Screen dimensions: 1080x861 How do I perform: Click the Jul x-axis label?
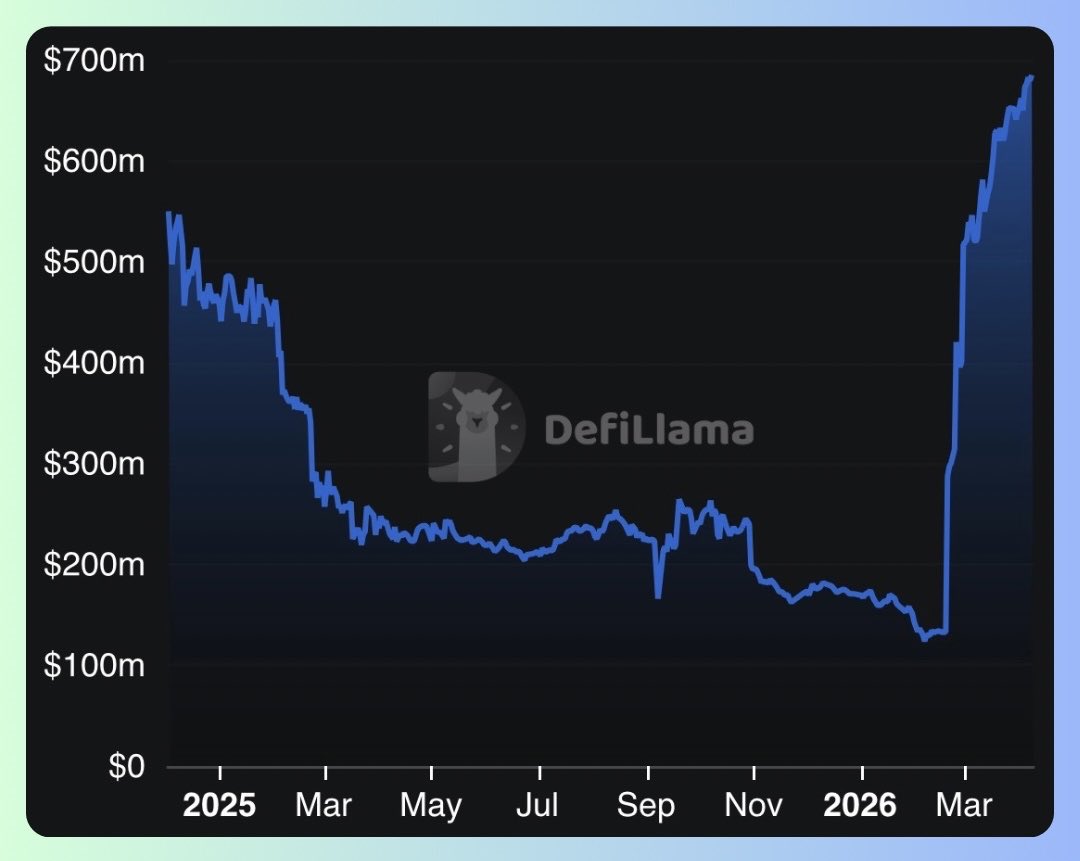coord(537,805)
